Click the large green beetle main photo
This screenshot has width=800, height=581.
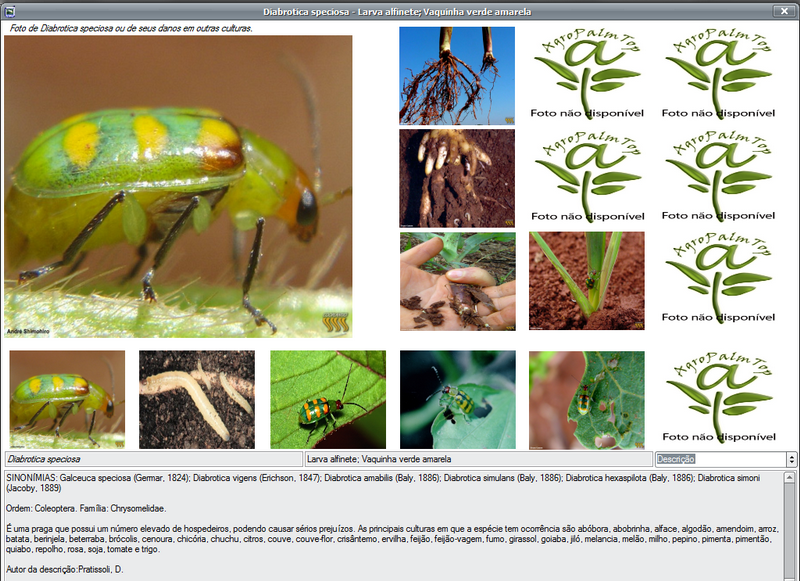(x=178, y=186)
